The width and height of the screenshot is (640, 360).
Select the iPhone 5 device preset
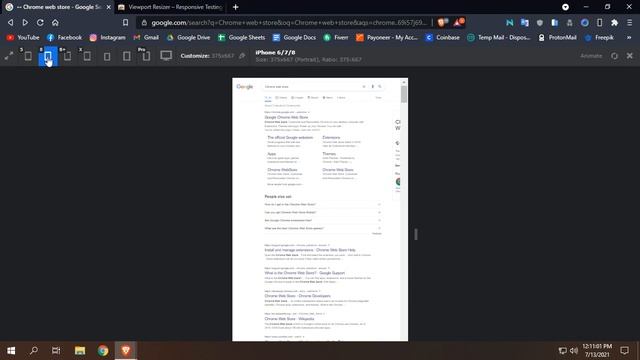click(x=28, y=56)
